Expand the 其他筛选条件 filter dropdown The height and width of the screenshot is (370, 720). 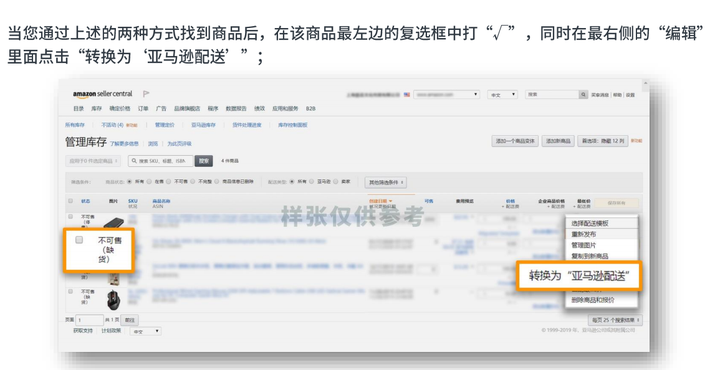[385, 182]
